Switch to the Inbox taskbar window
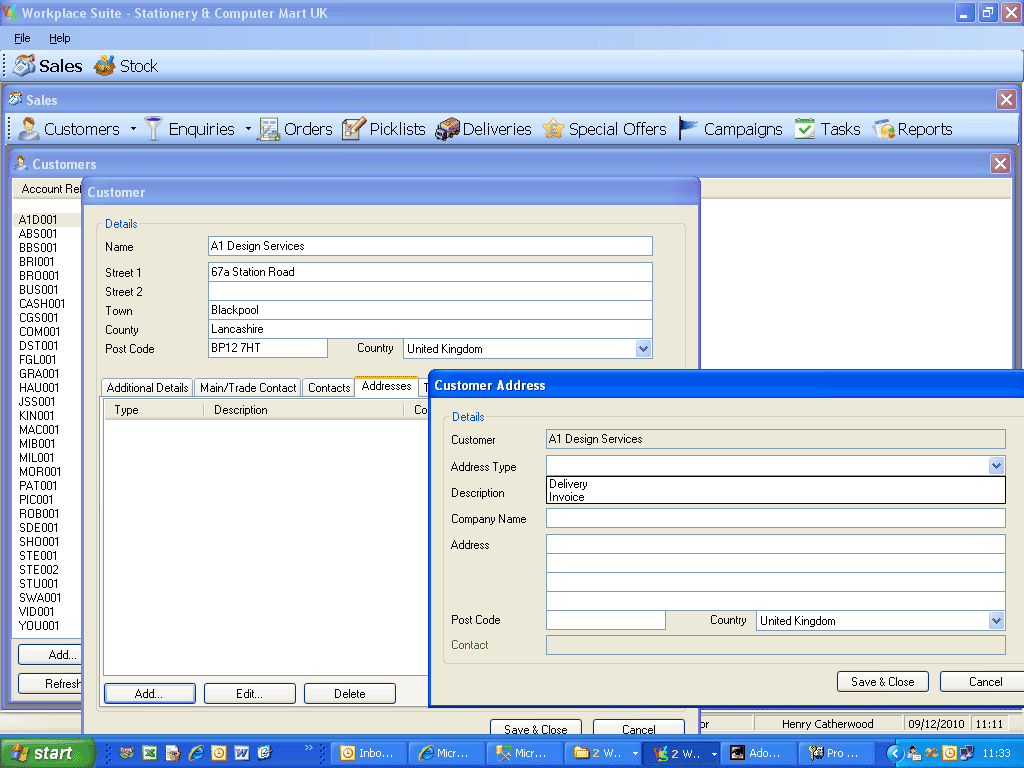The image size is (1024, 768). coord(368,753)
